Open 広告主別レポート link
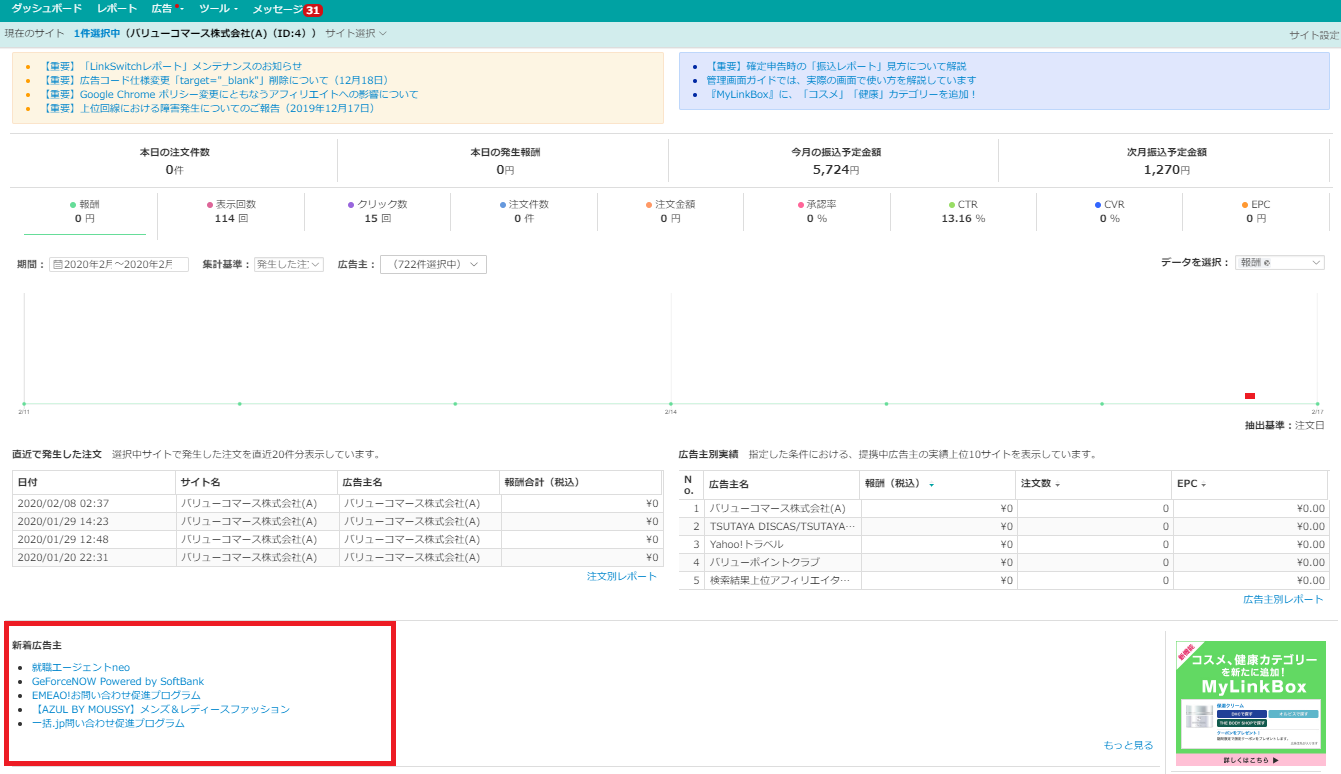The width and height of the screenshot is (1341, 774). 1283,600
